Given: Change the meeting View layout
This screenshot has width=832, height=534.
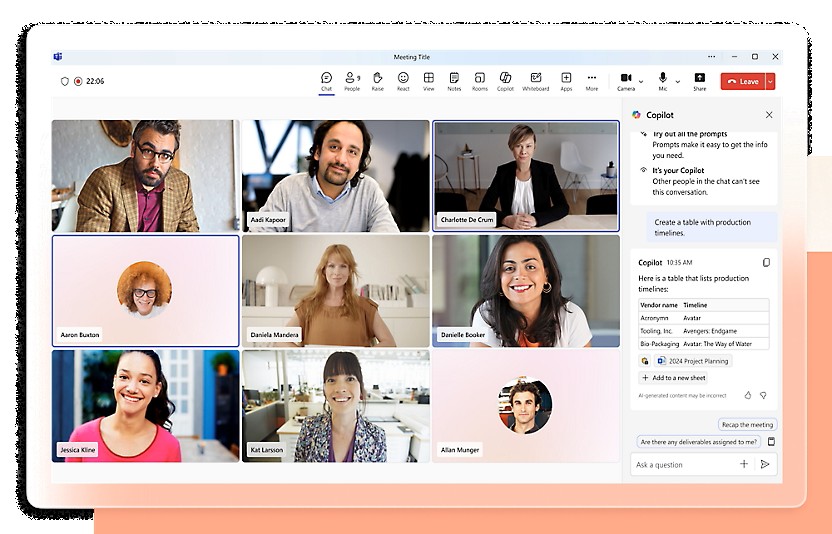Looking at the screenshot, I should point(429,82).
